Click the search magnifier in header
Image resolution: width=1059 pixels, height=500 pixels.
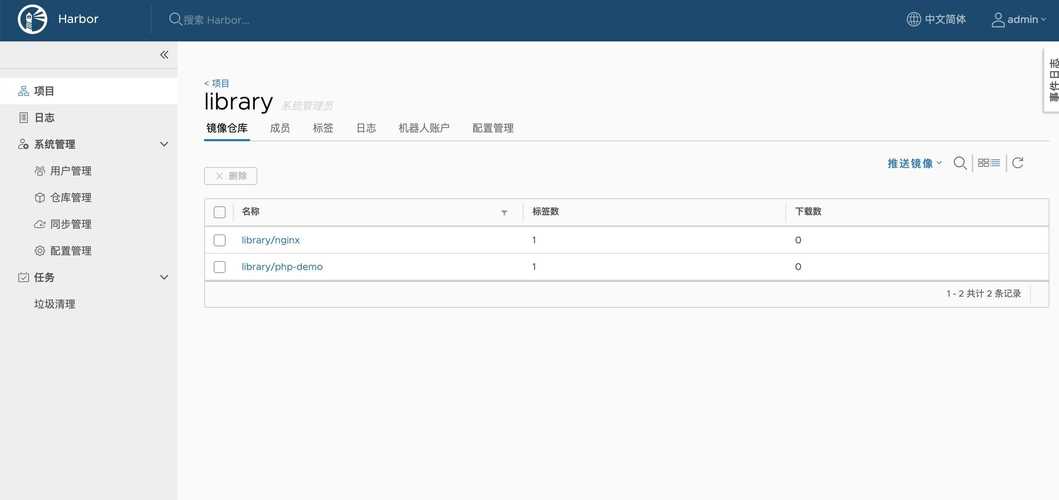coord(175,20)
